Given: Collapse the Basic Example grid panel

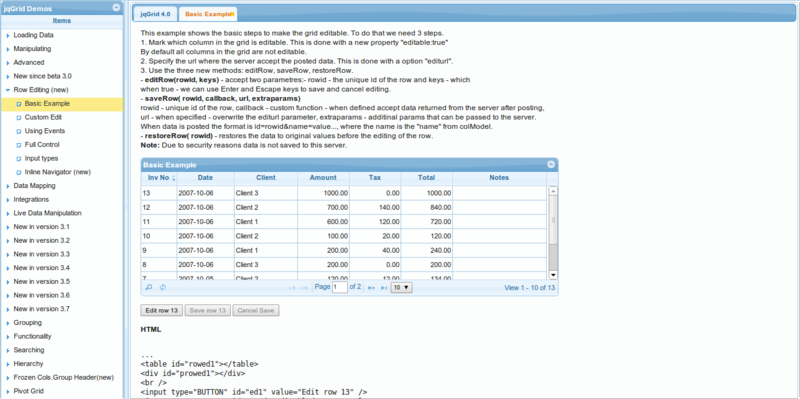Looking at the screenshot, I should point(551,165).
